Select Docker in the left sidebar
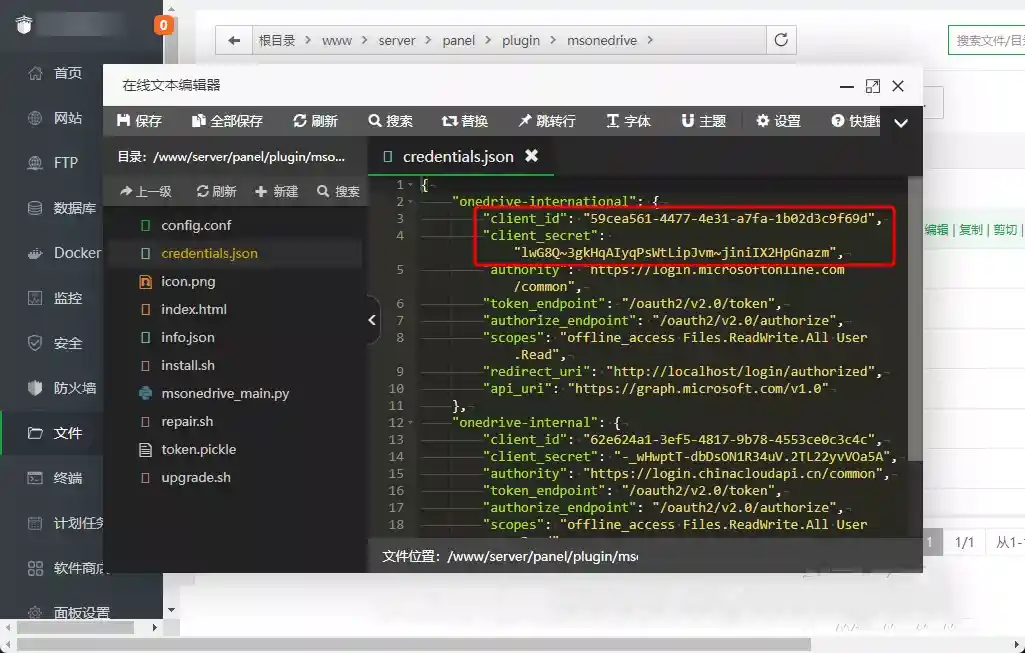This screenshot has width=1025, height=653. 55,253
